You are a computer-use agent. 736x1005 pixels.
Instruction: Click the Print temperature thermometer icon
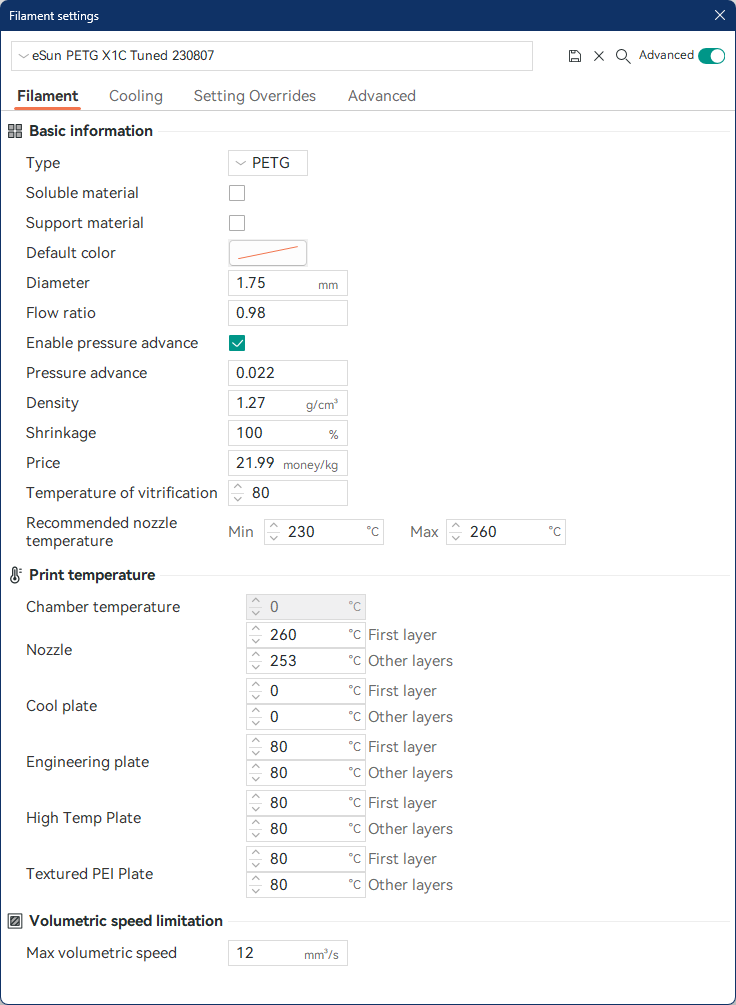click(15, 575)
